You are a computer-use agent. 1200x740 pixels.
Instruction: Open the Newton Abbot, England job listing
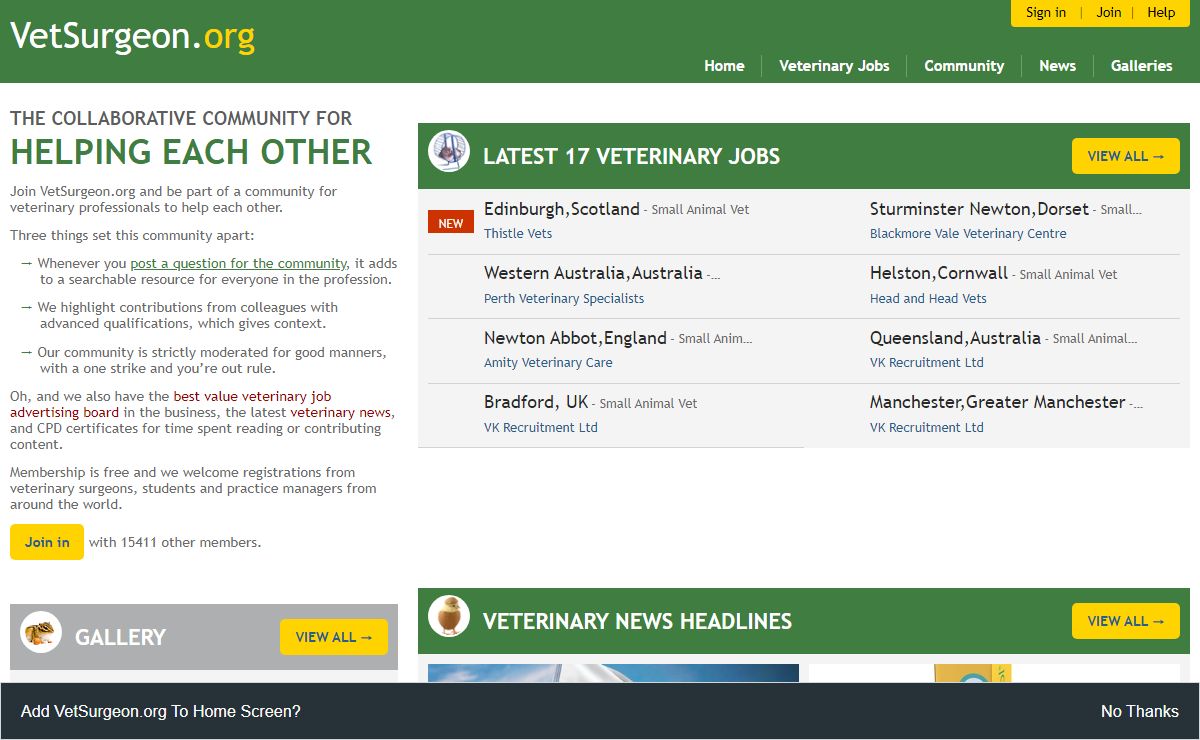tap(575, 338)
